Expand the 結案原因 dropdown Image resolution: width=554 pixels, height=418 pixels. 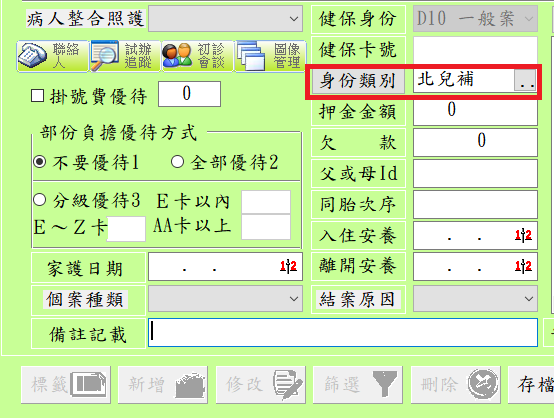coord(475,299)
